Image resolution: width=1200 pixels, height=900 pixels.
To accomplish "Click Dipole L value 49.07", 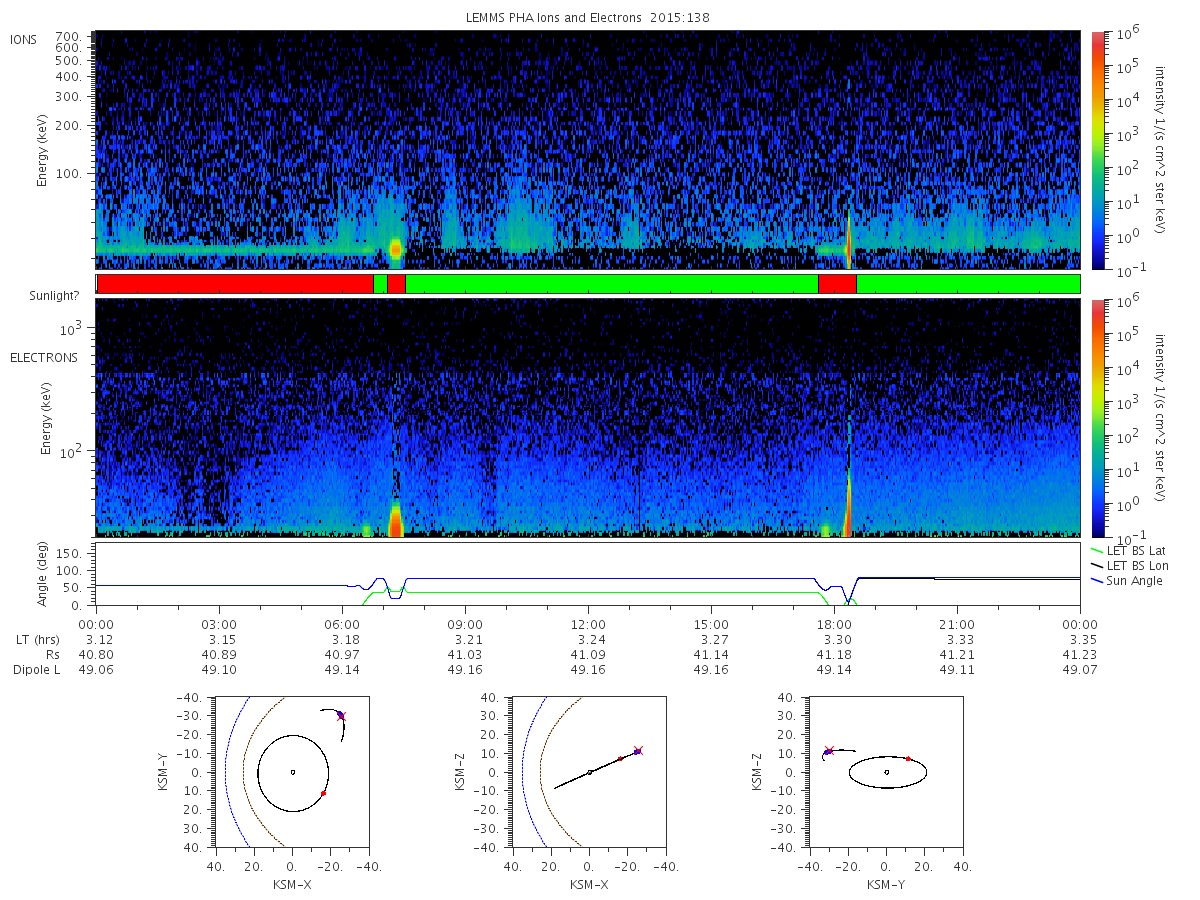I will (1080, 669).
